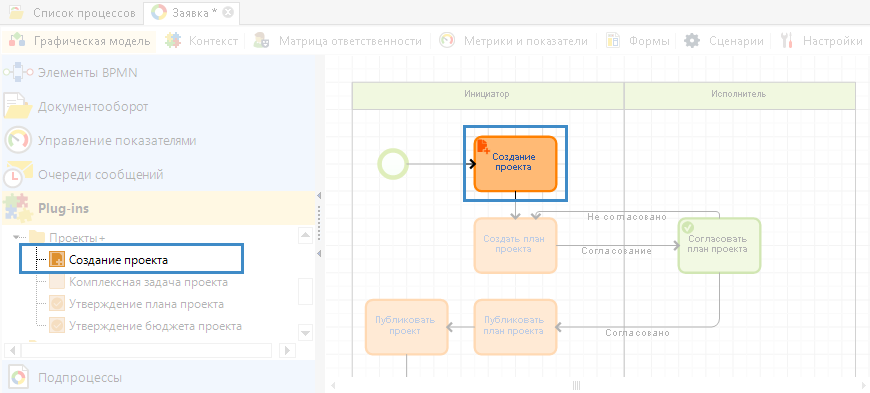Click the canvas horizontal scrollbar thumb

(576, 385)
